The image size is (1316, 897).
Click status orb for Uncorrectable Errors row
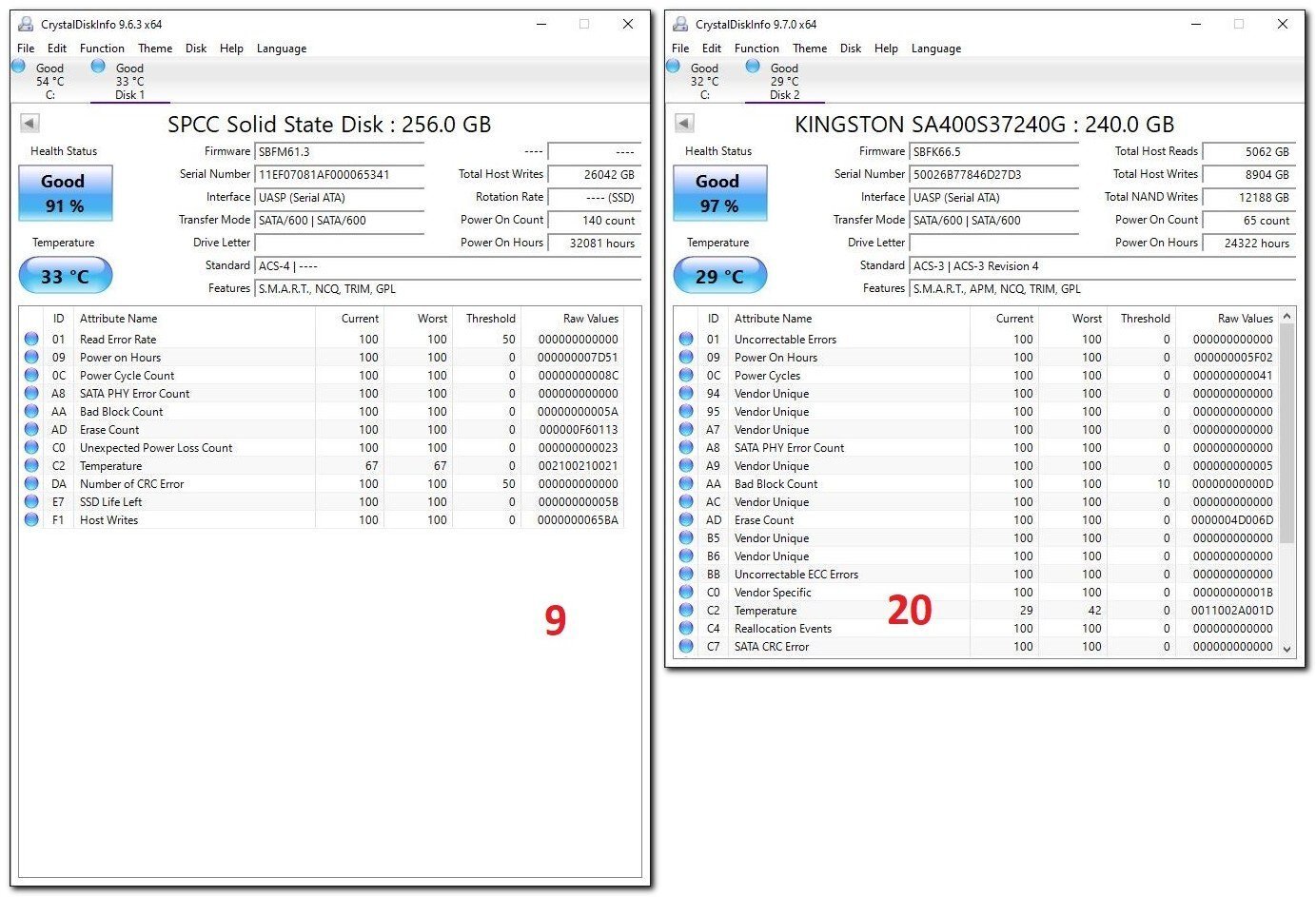686,339
